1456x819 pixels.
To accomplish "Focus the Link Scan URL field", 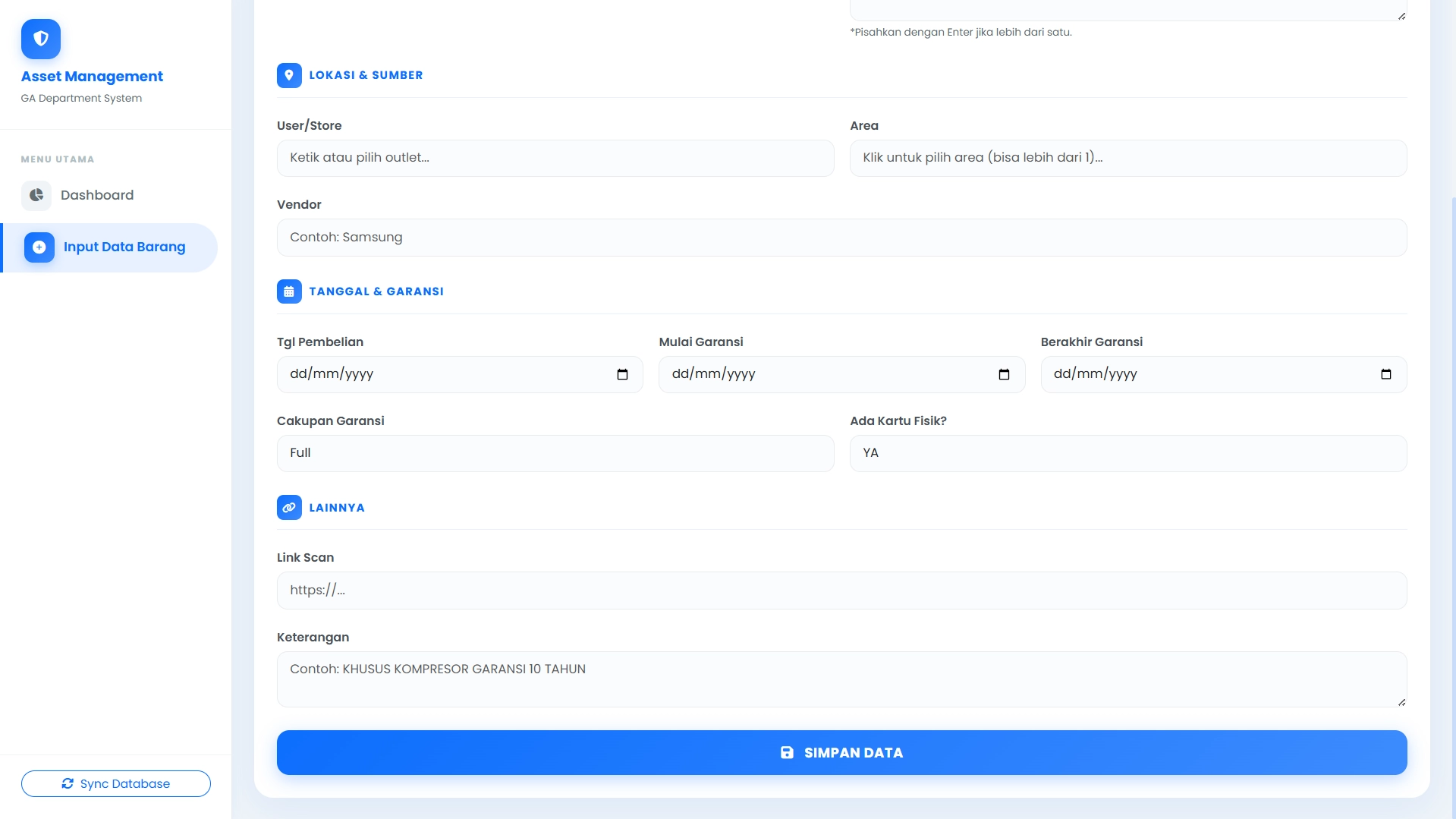I will click(841, 591).
